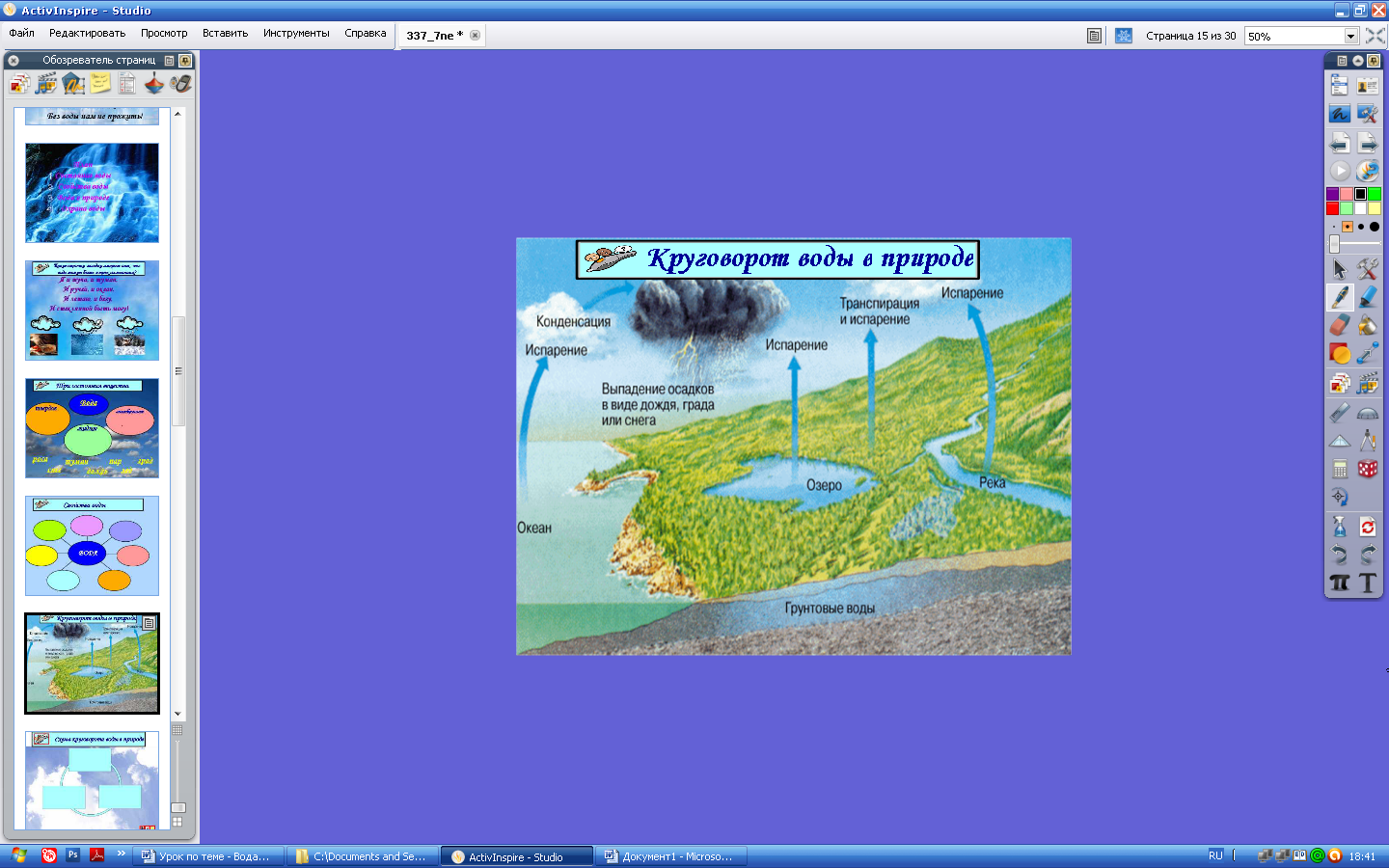The image size is (1389, 868).
Task: Pick the purple color swatch
Action: (1333, 194)
